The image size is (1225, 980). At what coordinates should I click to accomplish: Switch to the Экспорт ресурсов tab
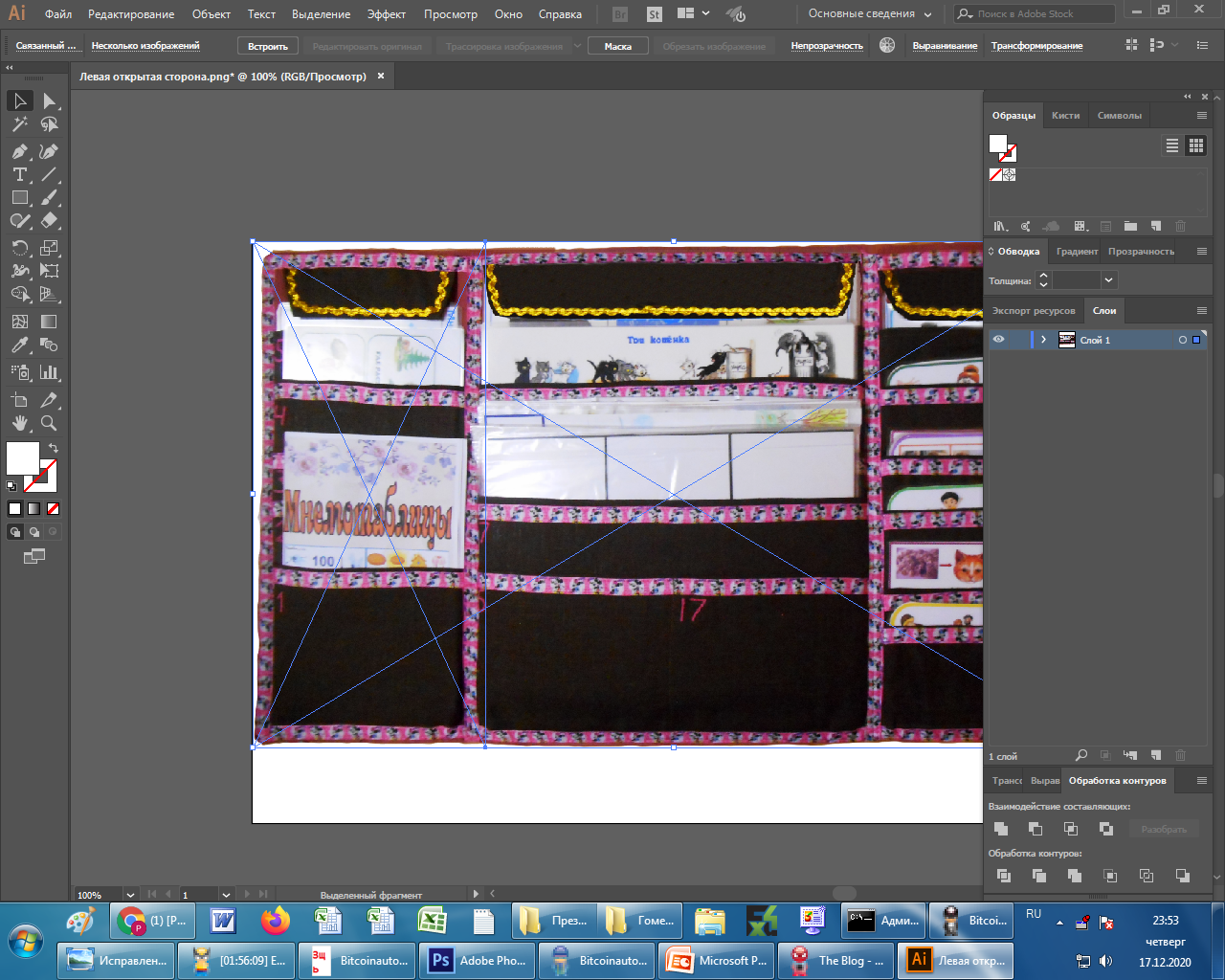(1034, 311)
